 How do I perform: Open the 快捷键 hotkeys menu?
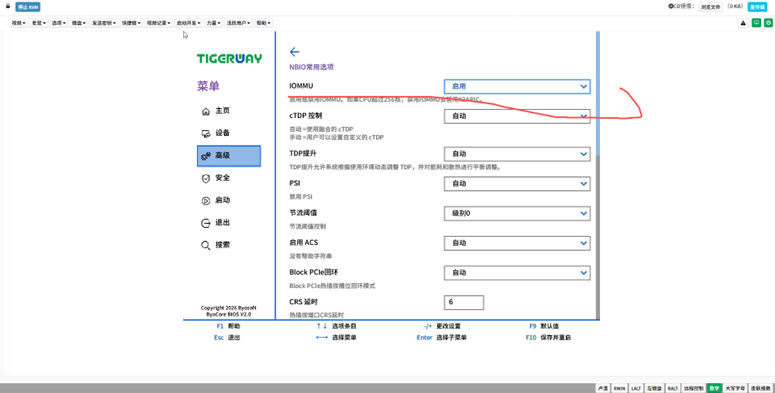click(x=131, y=23)
